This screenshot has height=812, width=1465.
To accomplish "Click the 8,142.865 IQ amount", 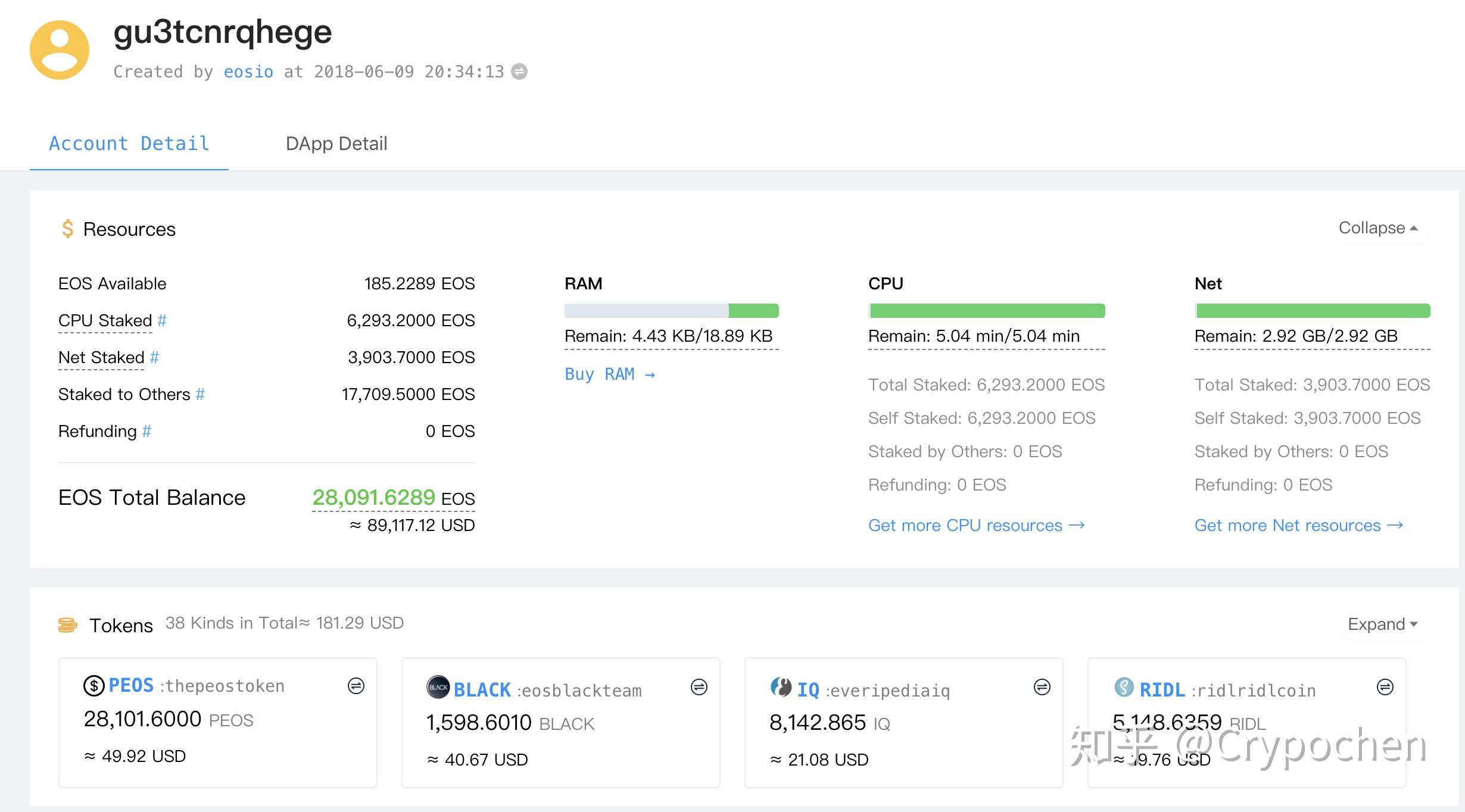I will coord(830,723).
